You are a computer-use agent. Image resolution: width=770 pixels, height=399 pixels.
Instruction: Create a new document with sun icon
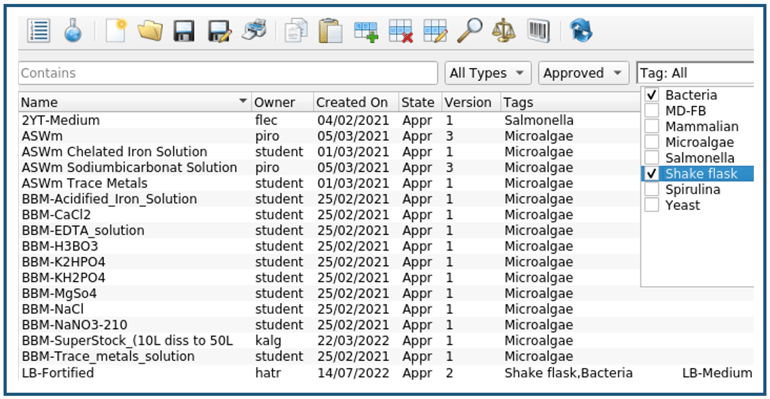point(116,31)
